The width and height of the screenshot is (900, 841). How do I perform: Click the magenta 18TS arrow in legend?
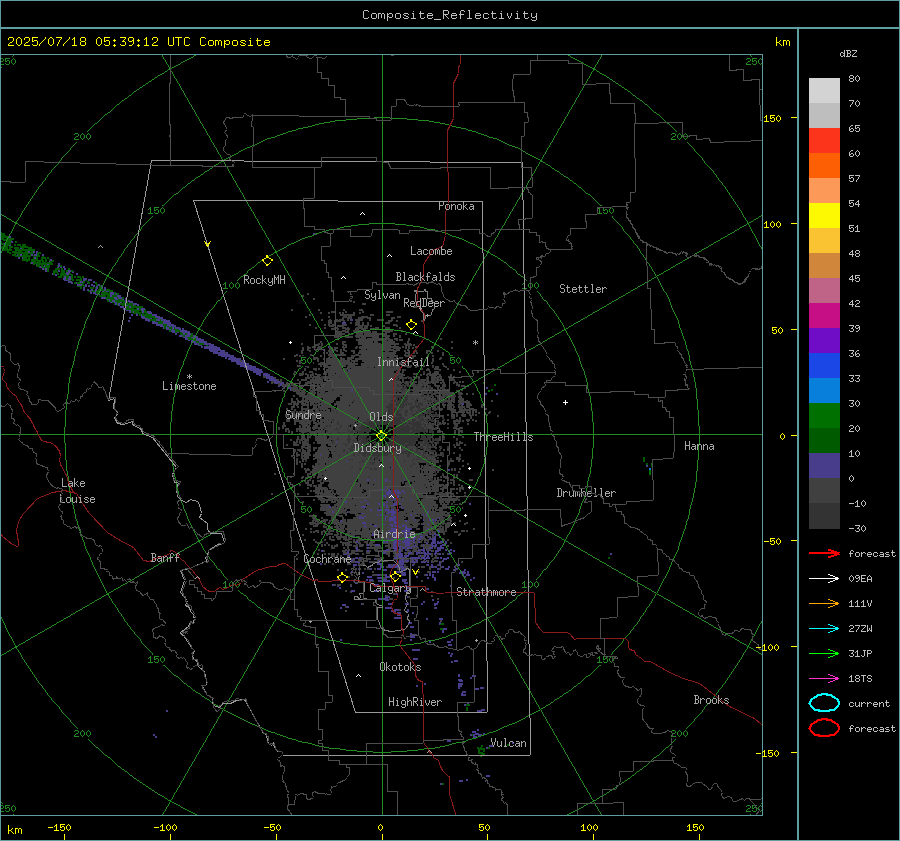[x=824, y=679]
